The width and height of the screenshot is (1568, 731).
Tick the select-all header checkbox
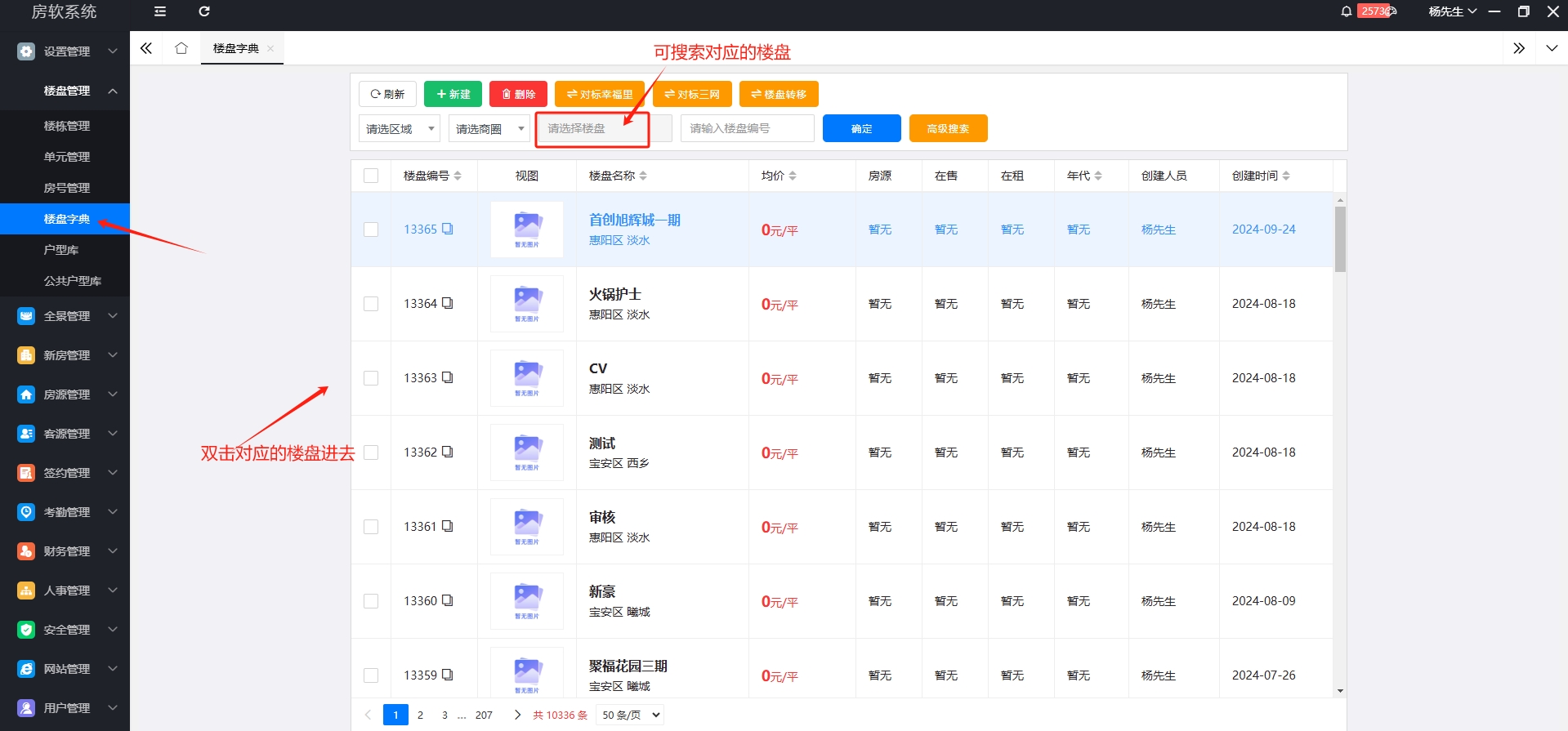(371, 176)
